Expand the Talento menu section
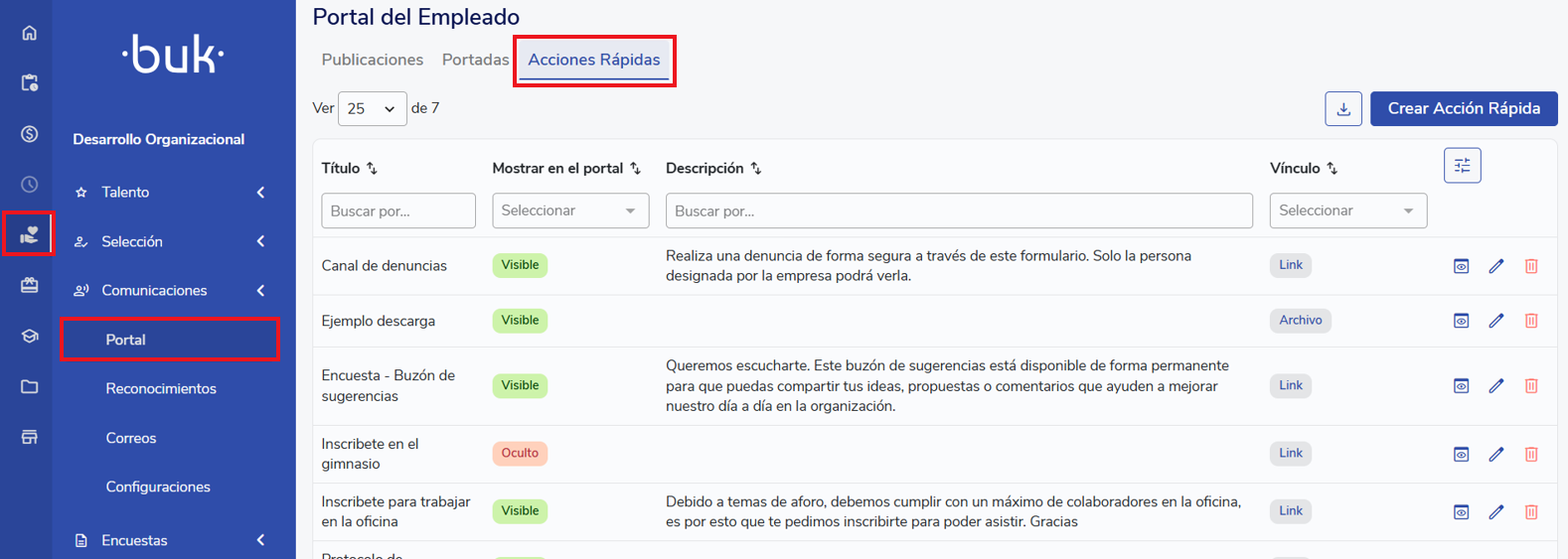The image size is (1568, 559). pyautogui.click(x=169, y=193)
